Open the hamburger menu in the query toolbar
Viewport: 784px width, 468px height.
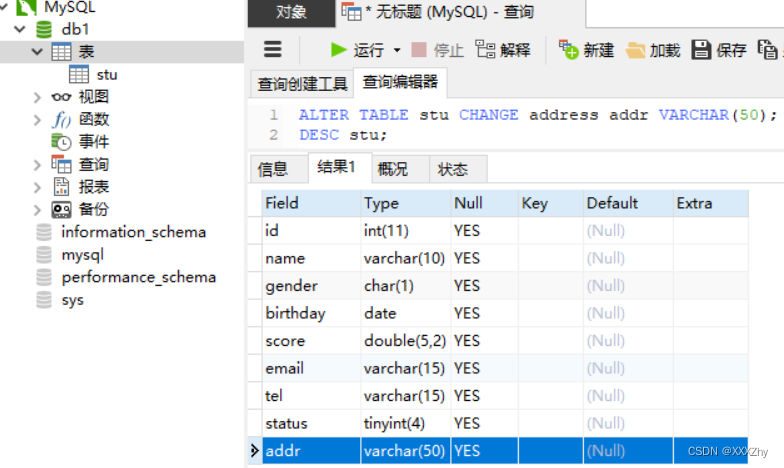pos(272,50)
